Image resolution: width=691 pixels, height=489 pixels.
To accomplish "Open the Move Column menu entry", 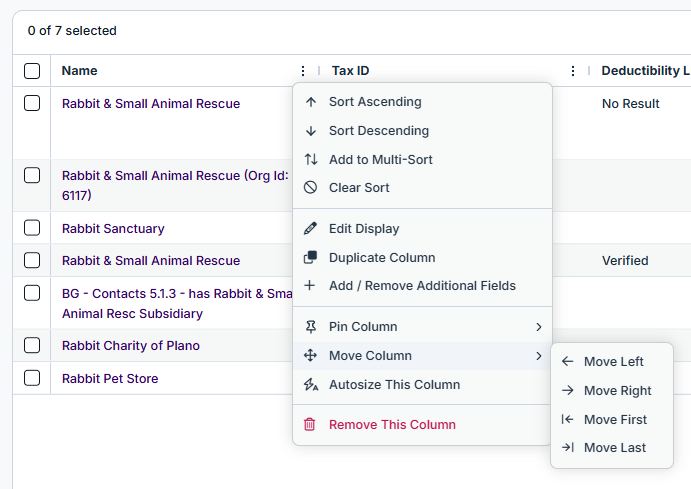I will pyautogui.click(x=422, y=356).
